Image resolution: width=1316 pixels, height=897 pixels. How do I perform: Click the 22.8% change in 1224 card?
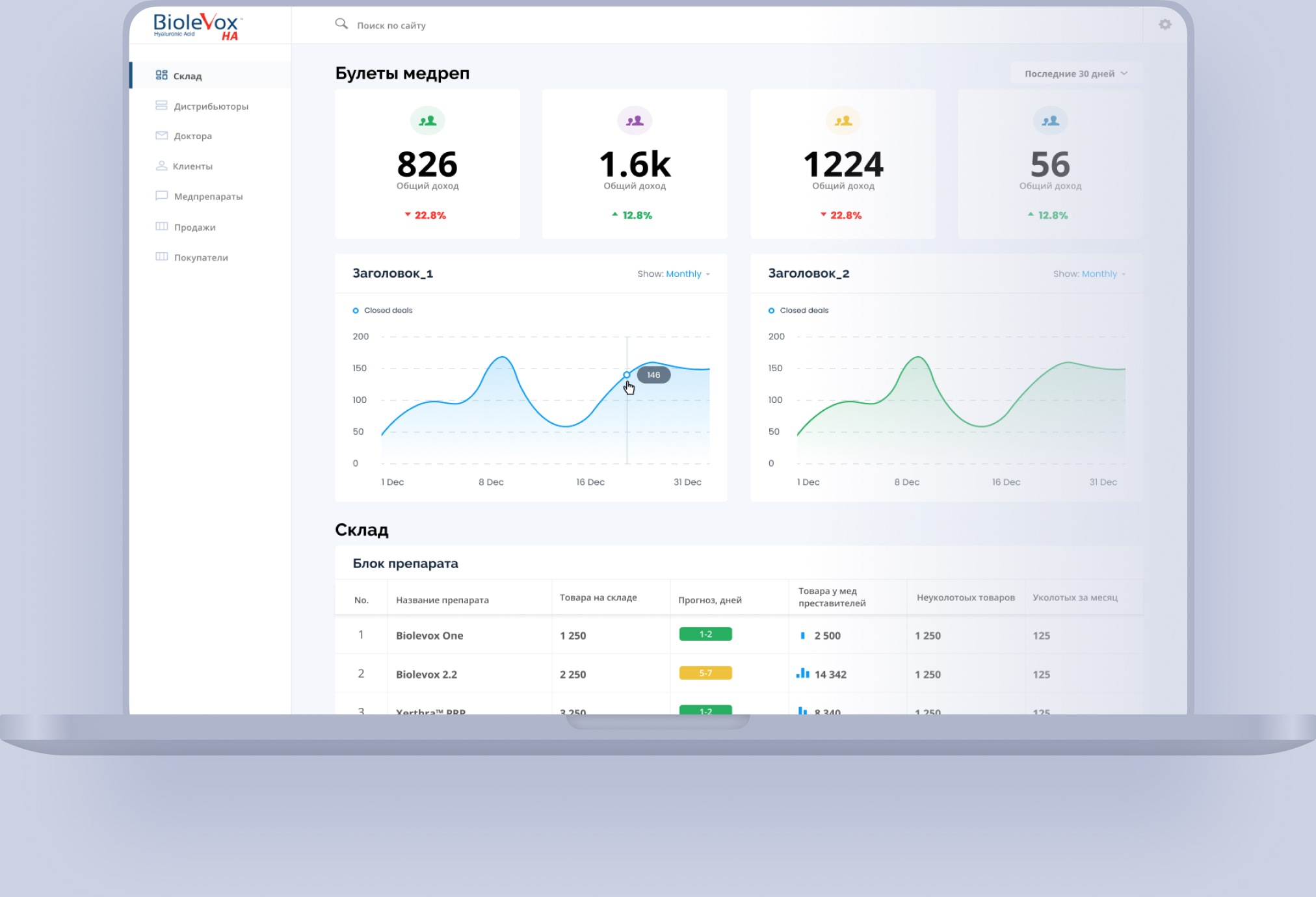(841, 215)
